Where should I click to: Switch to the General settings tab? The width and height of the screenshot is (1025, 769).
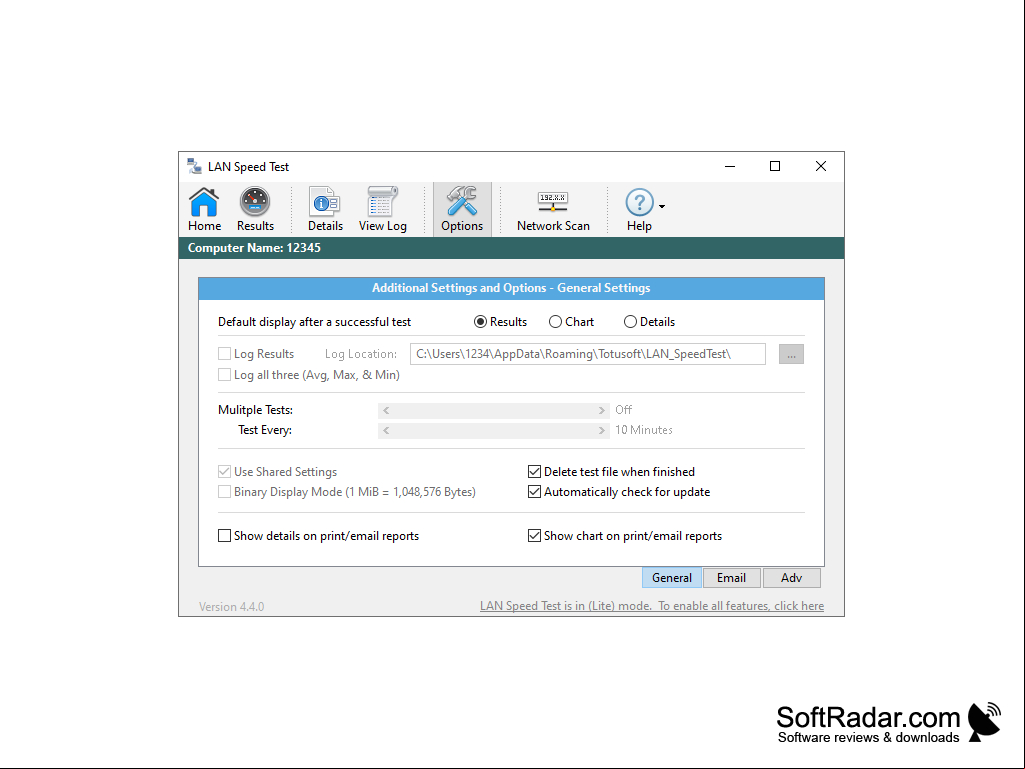coord(671,577)
